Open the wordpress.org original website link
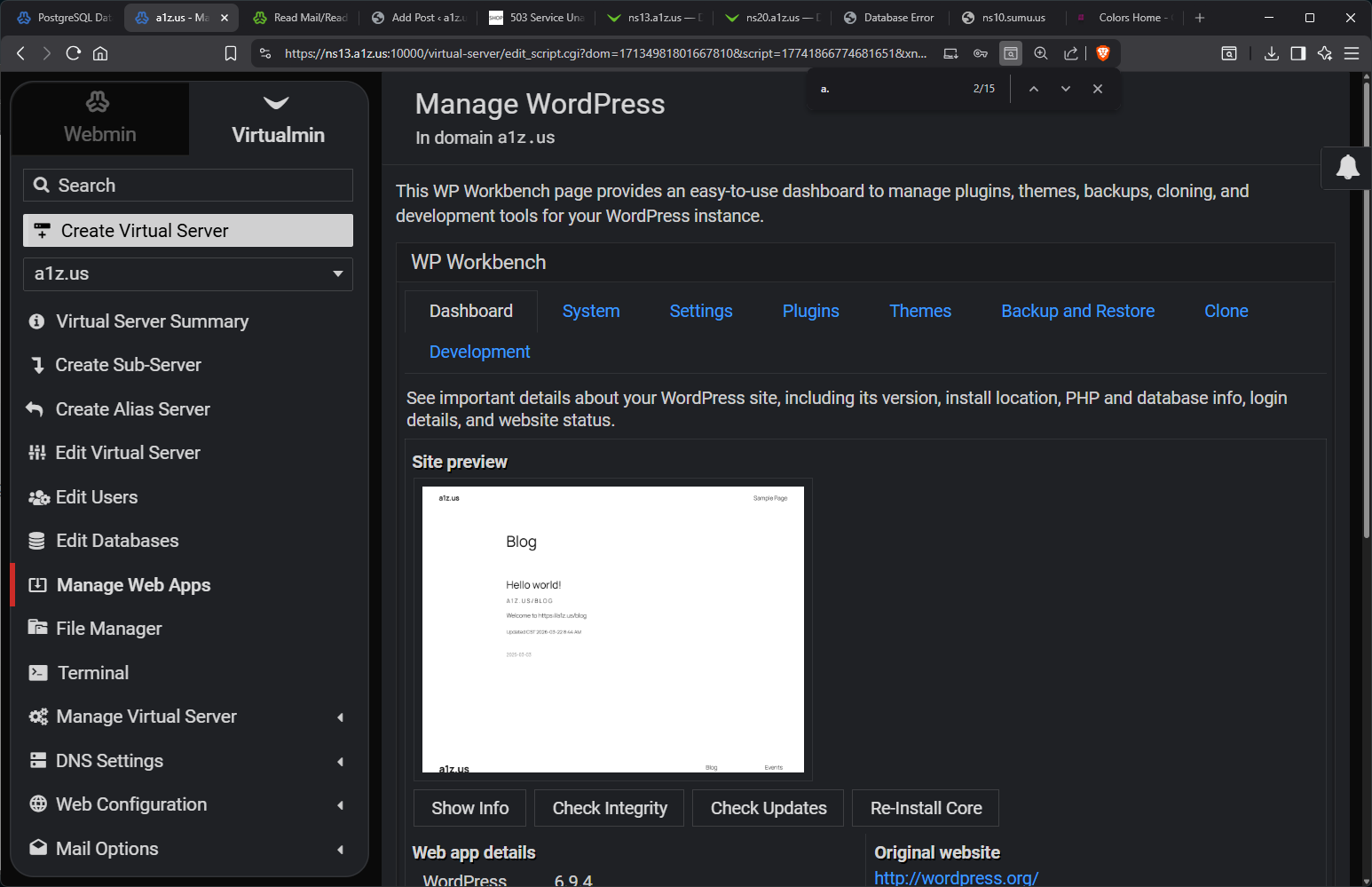 pyautogui.click(x=956, y=877)
